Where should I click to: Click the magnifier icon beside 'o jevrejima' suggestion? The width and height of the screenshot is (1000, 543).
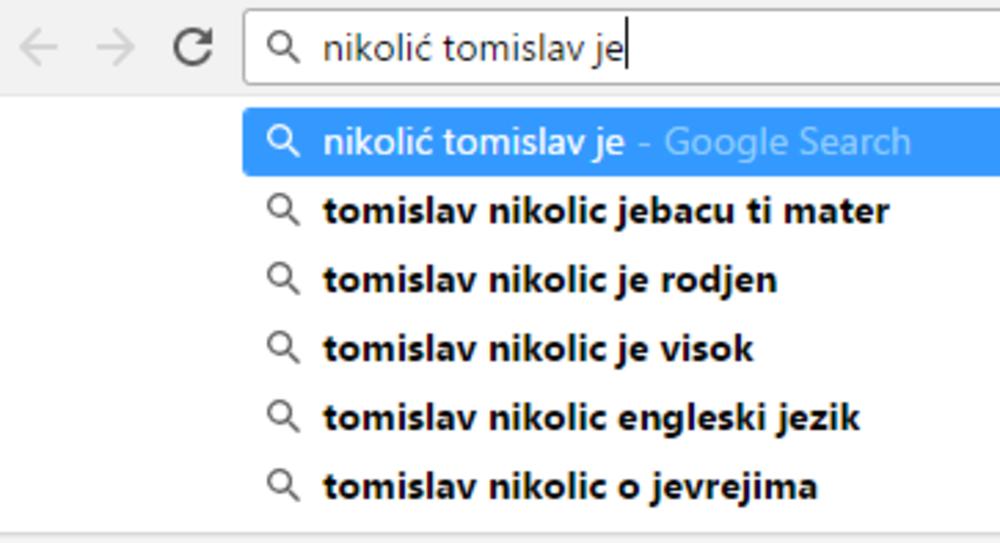coord(284,486)
